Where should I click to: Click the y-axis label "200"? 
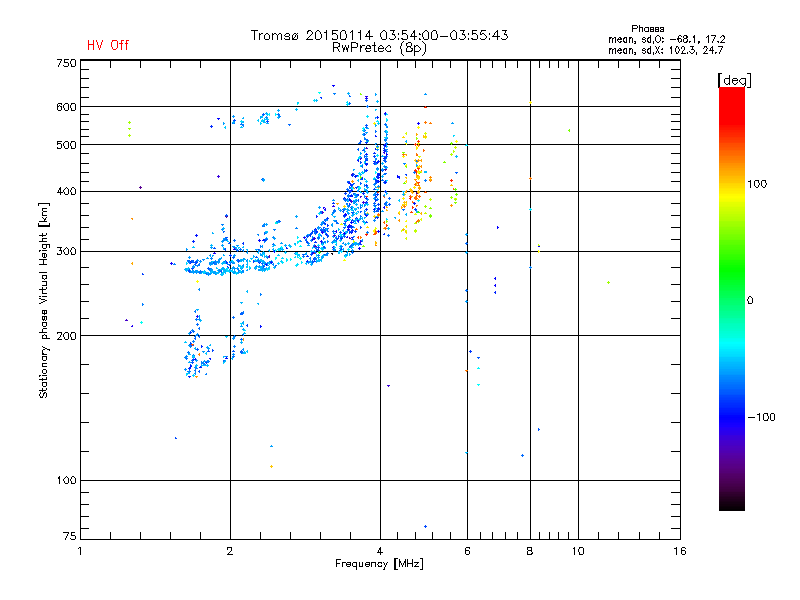(66, 336)
